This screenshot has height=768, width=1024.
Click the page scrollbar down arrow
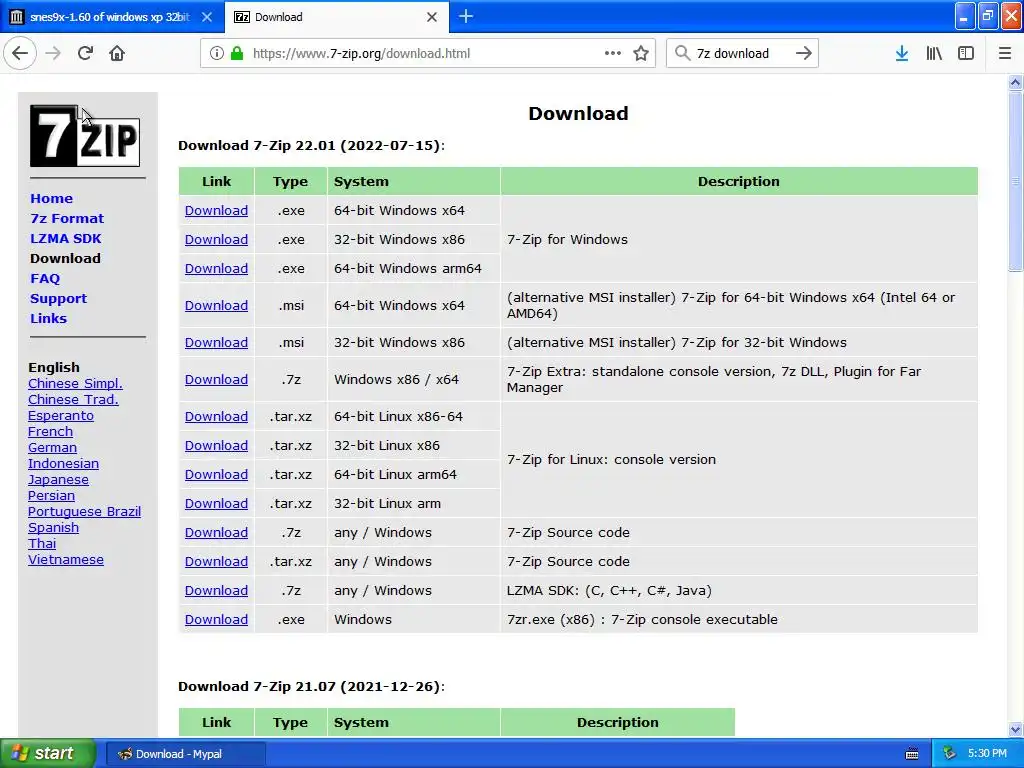(1015, 729)
